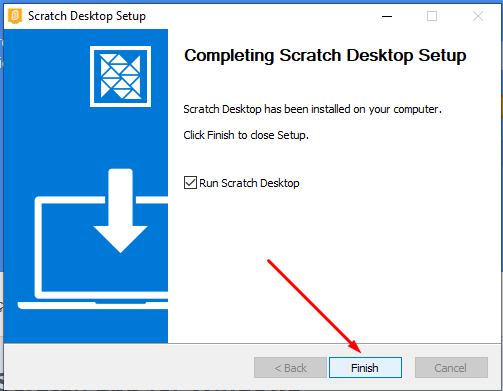Click the greyed-out maximize window square
The width and height of the screenshot is (503, 391).
[x=432, y=16]
